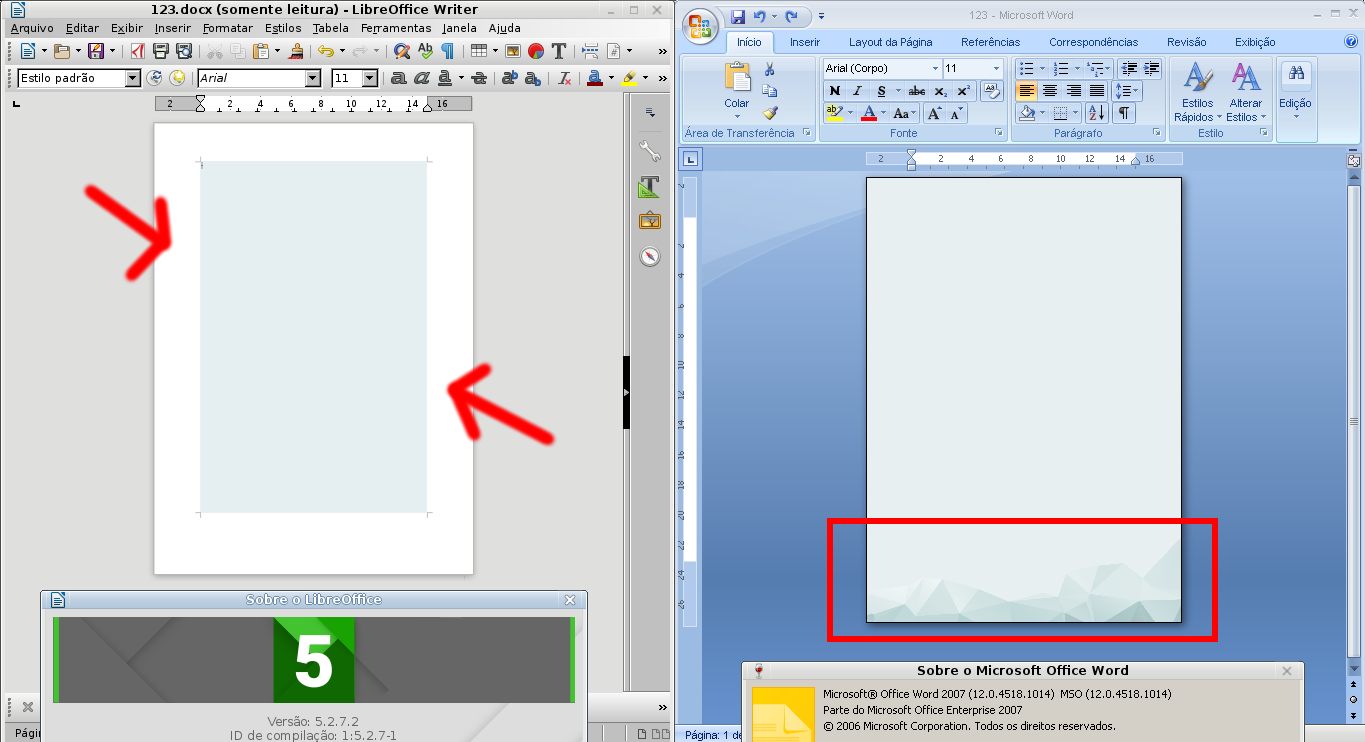Open Styles deck in Writer sidebar
Viewport: 1365px width, 742px height.
coord(650,187)
